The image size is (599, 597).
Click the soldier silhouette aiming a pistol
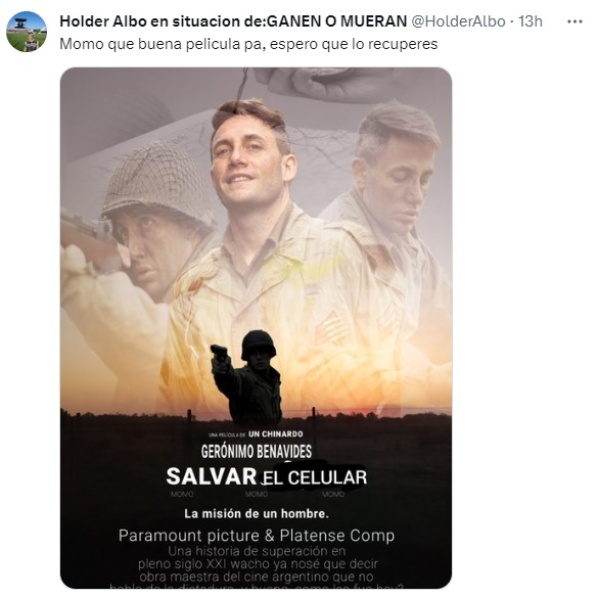[247, 375]
